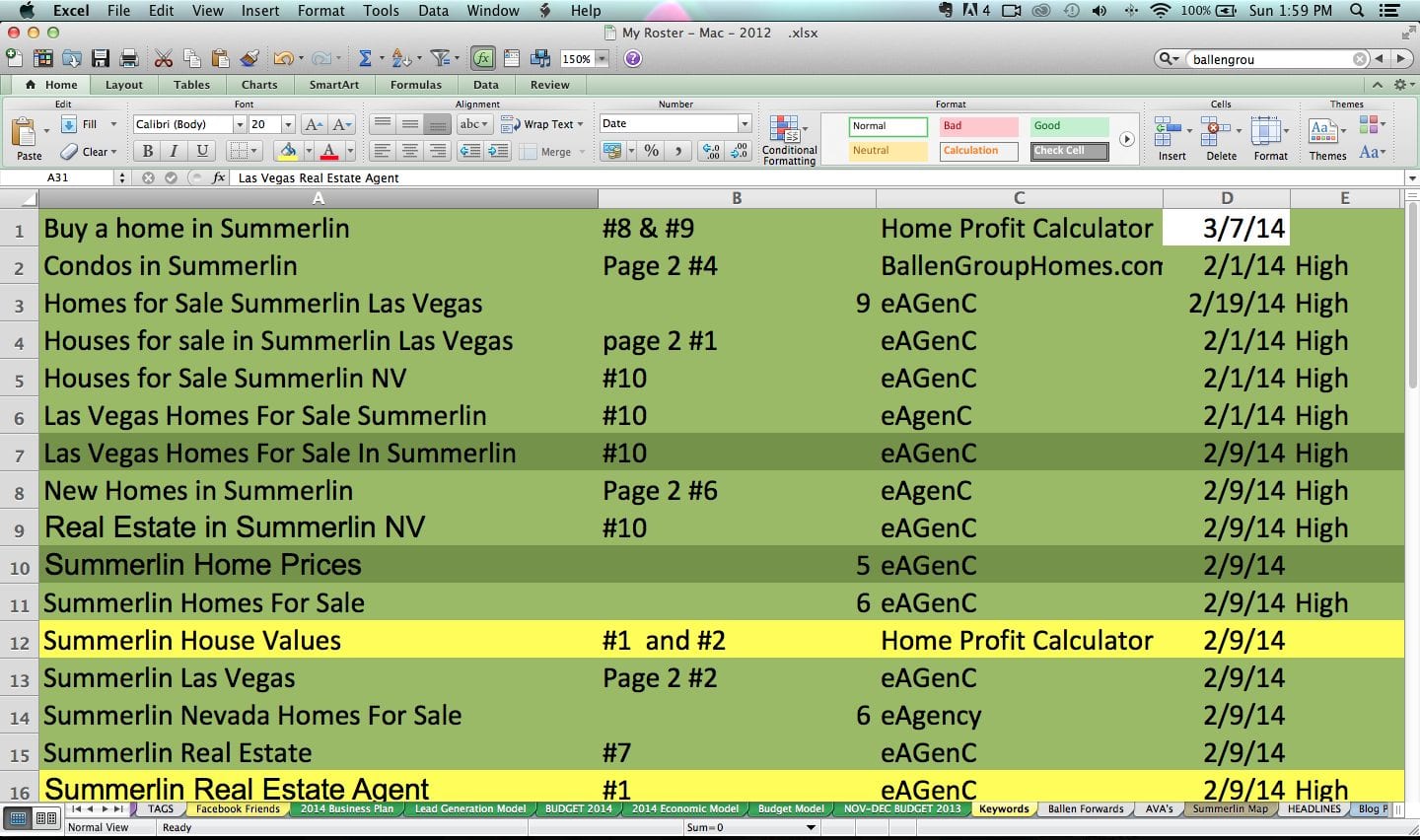Switch to the Formulas ribbon tab

click(416, 85)
